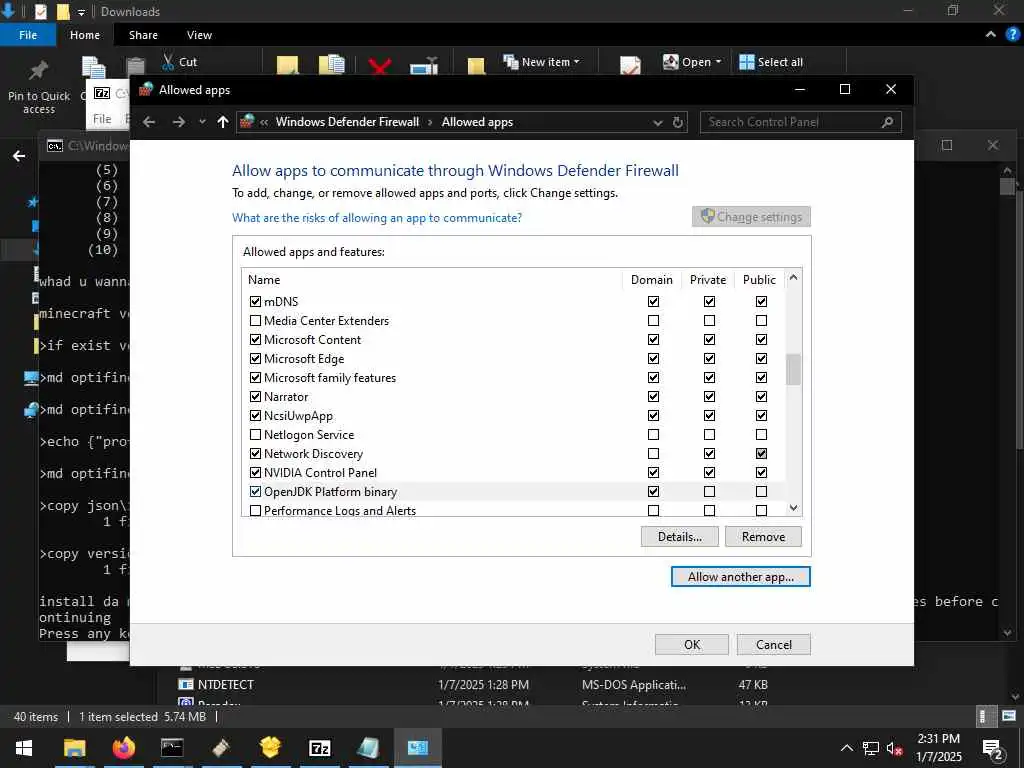Click the muted volume icon in tray
Image resolution: width=1024 pixels, height=768 pixels.
(x=895, y=748)
